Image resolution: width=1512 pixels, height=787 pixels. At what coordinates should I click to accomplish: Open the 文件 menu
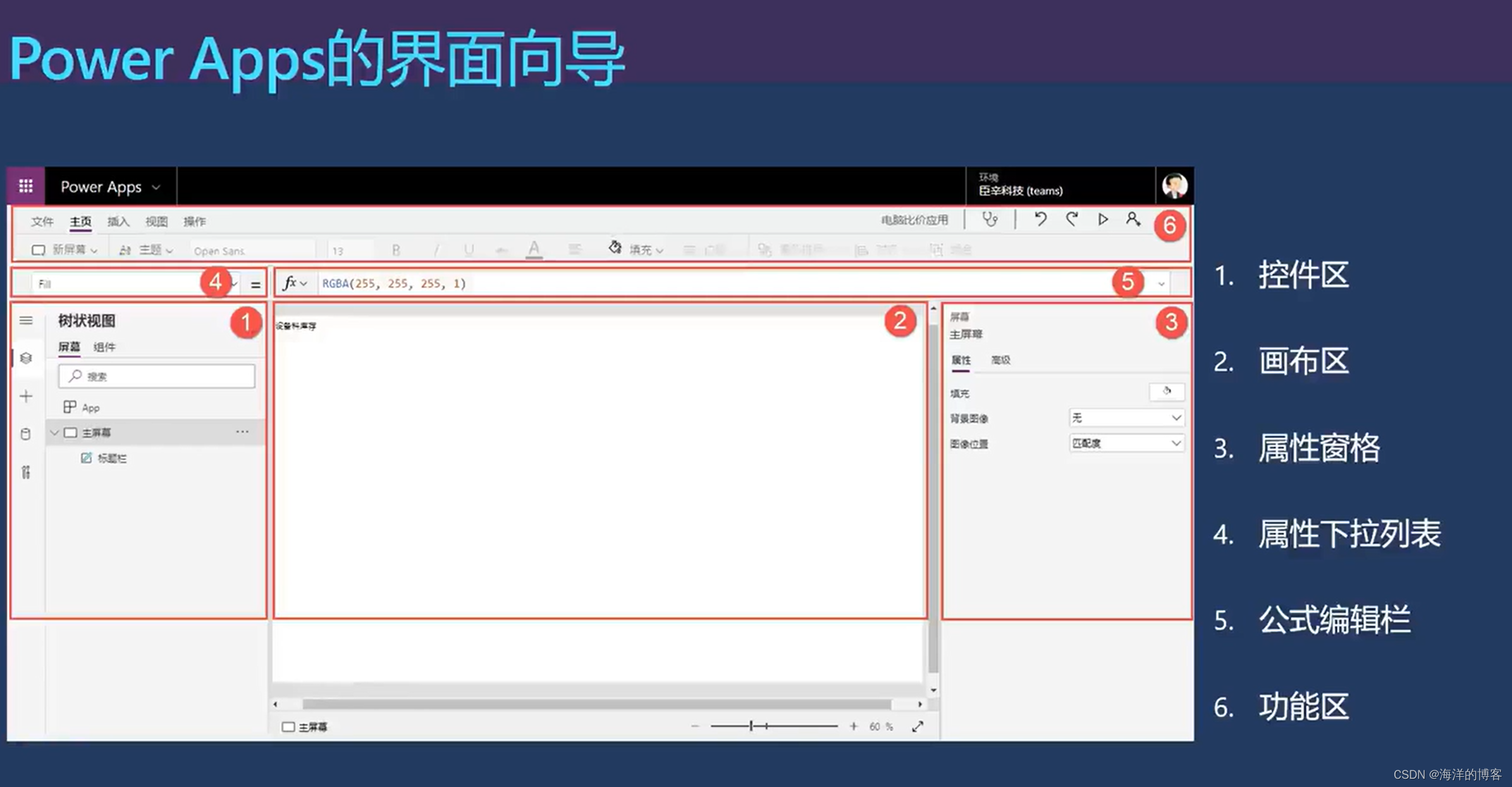coord(42,221)
